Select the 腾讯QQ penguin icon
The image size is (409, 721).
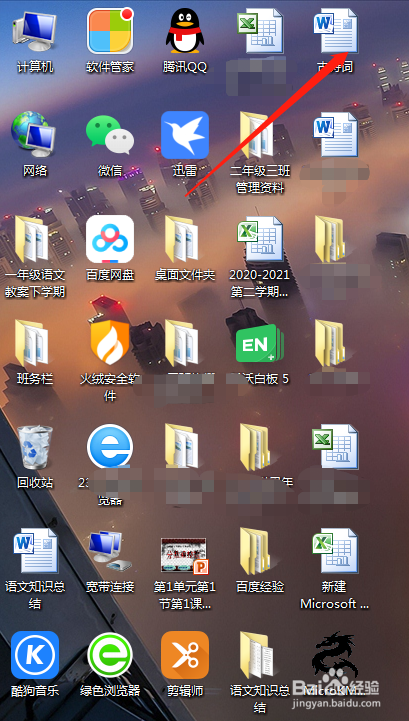coord(185,31)
